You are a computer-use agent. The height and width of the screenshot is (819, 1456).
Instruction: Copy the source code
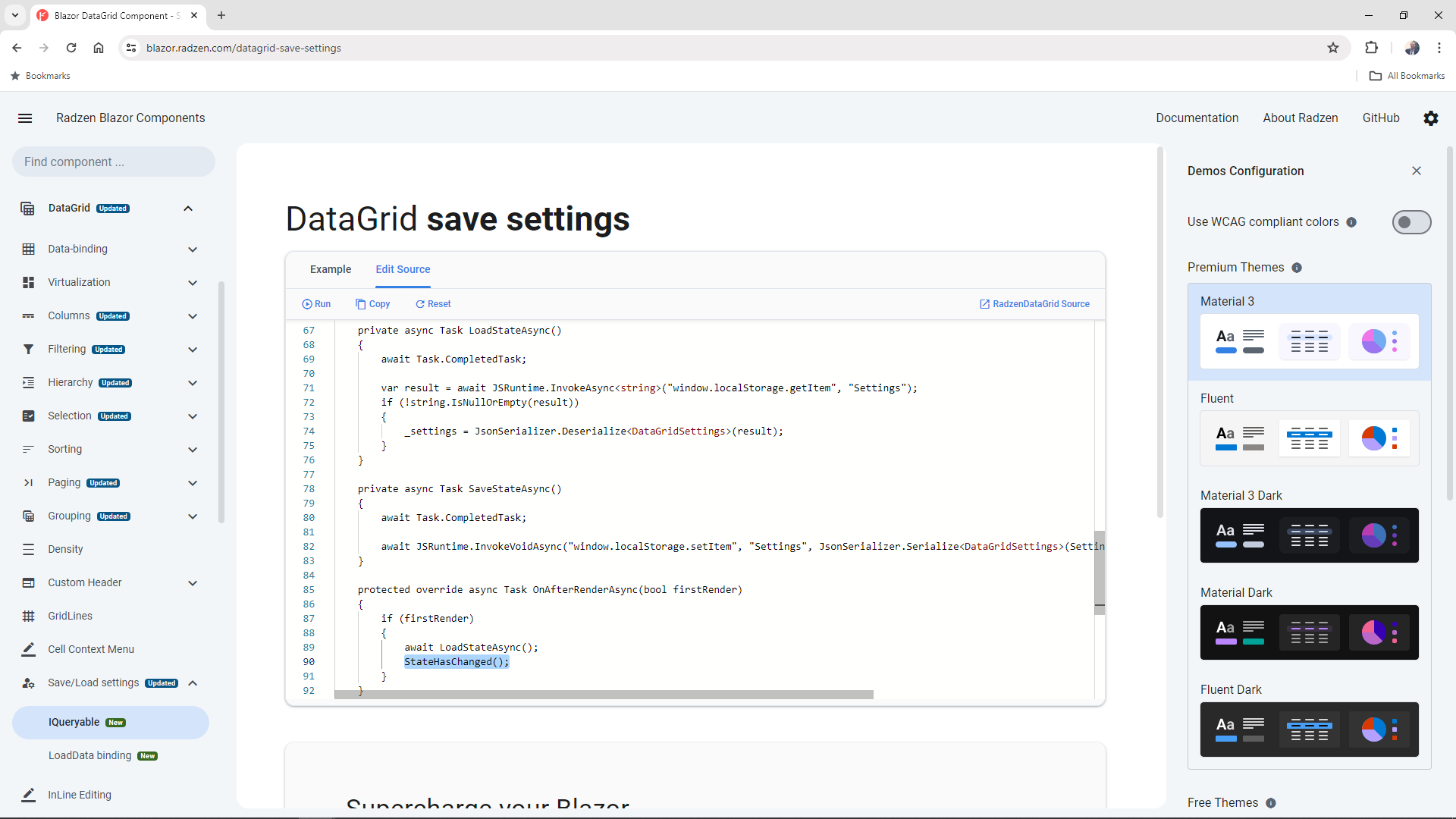[x=372, y=304]
